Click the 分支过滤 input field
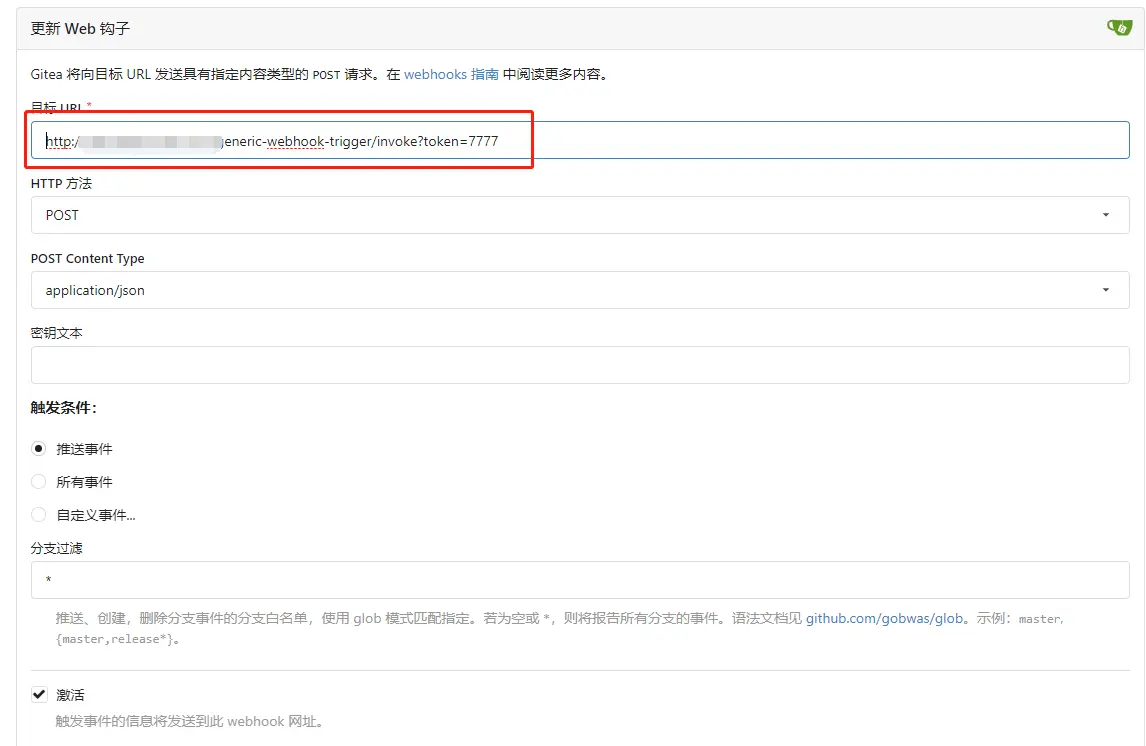The image size is (1146, 746). tap(580, 580)
